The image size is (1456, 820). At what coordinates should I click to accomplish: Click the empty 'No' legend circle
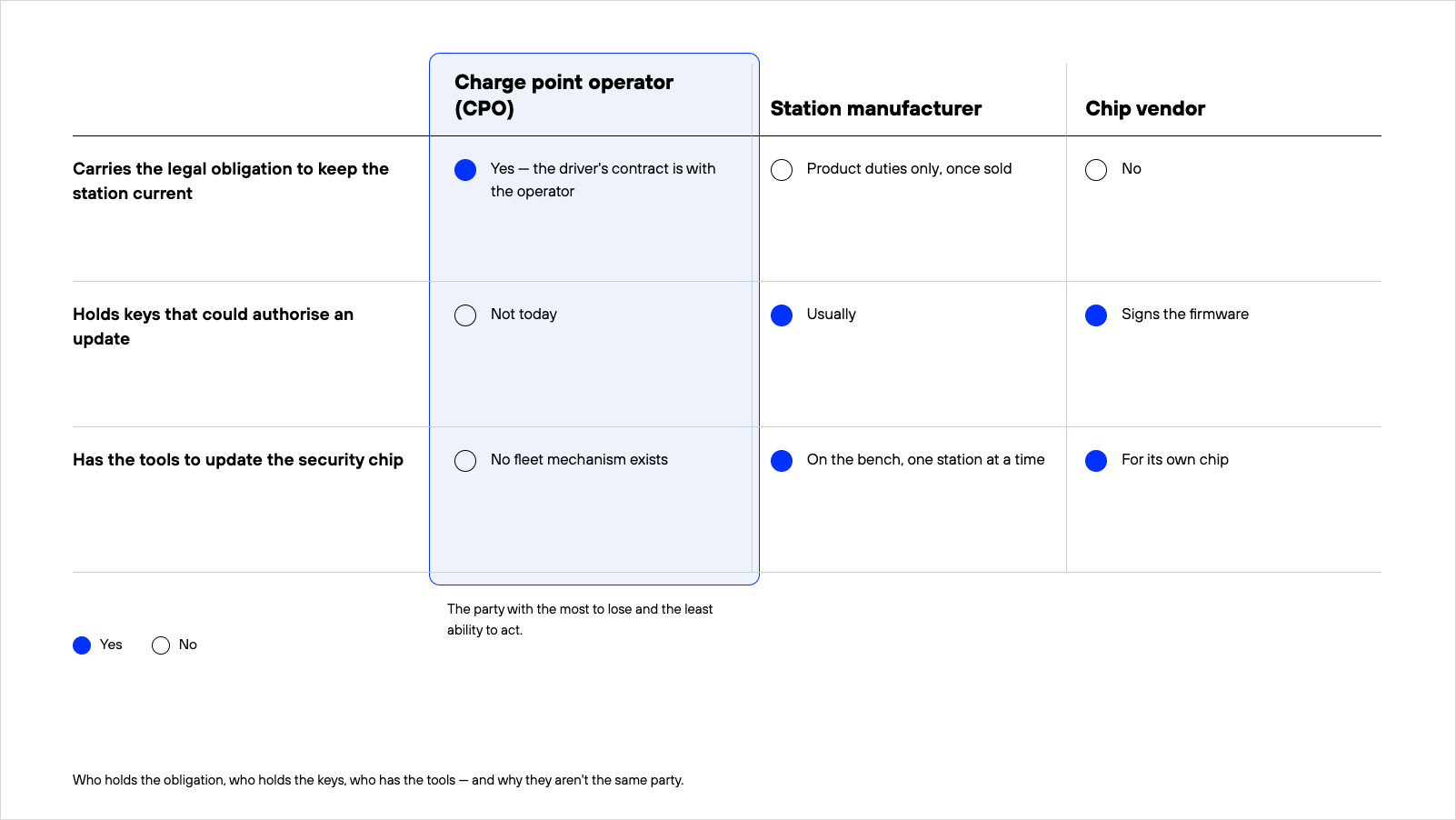point(161,645)
